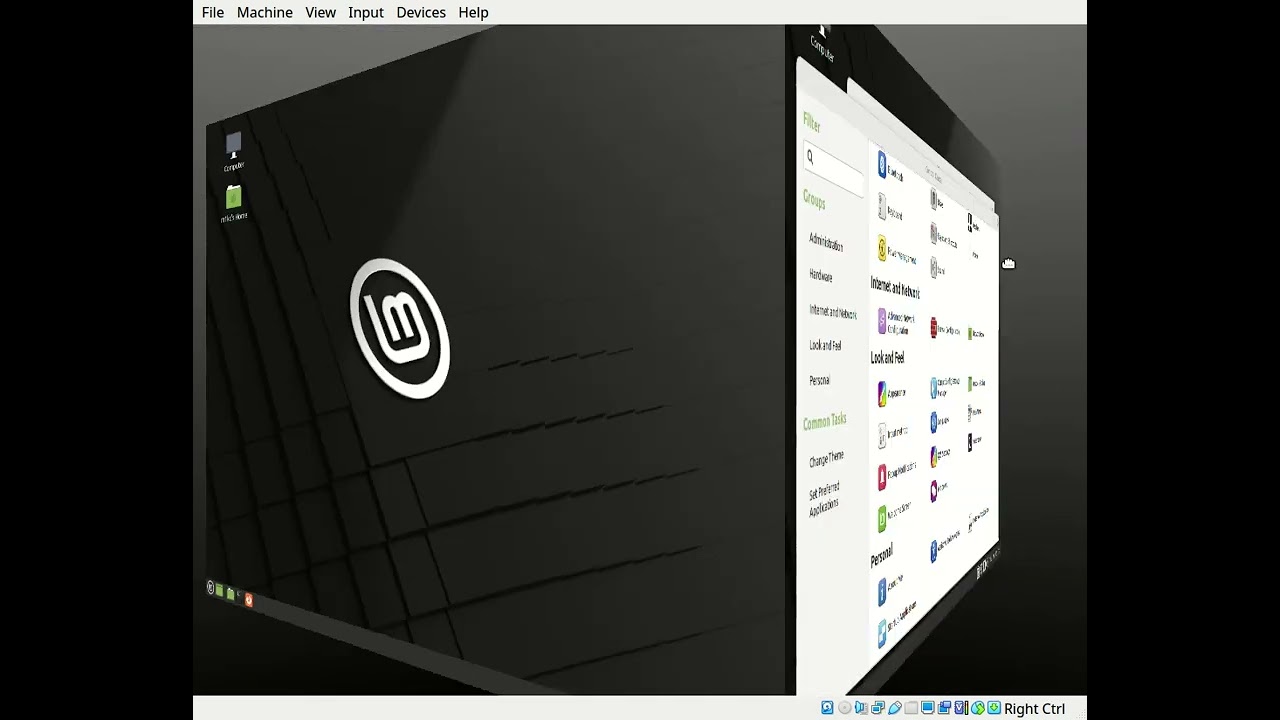Click the optical drive status icon
This screenshot has width=1280, height=720.
(845, 708)
